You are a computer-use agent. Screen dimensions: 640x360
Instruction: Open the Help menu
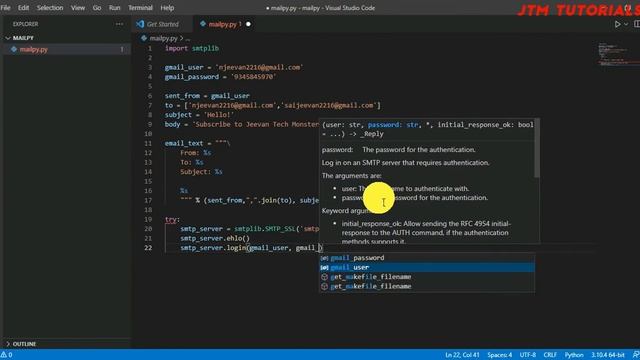click(x=167, y=8)
